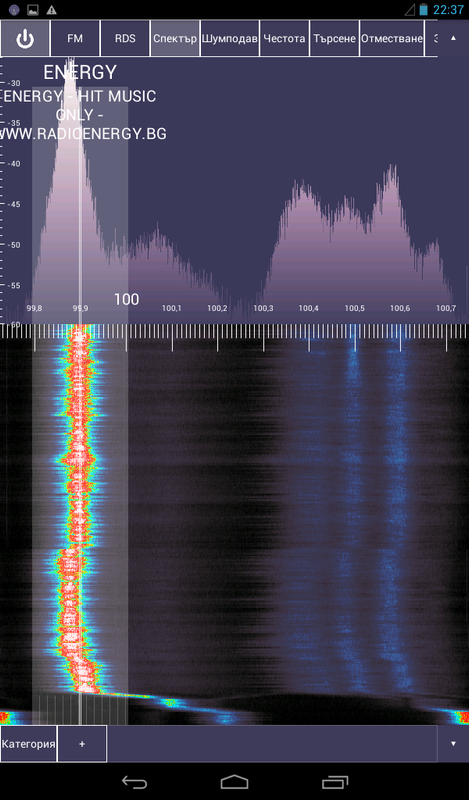Tune to 100,5 frequency label
469x800 pixels.
[354, 308]
